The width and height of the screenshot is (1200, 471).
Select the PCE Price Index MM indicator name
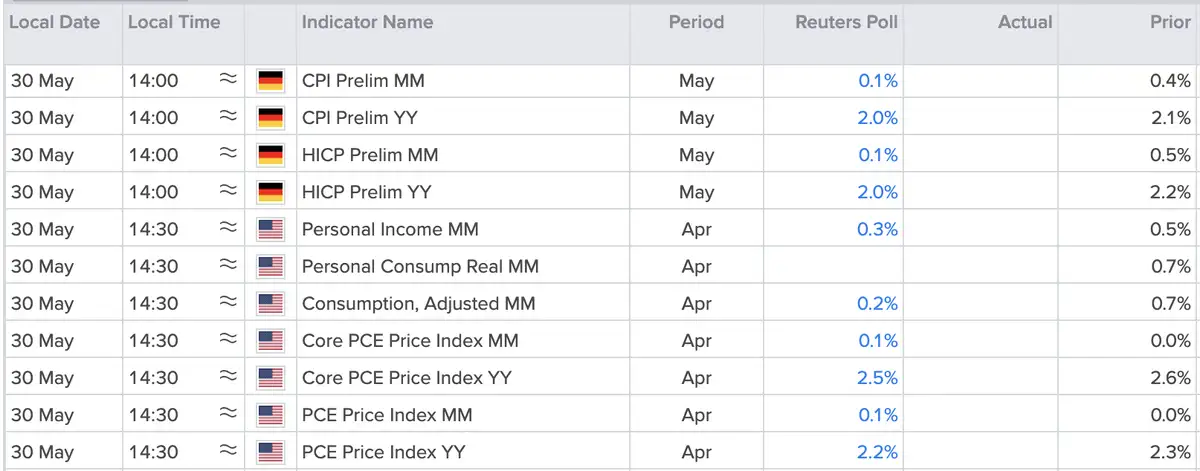pyautogui.click(x=387, y=415)
